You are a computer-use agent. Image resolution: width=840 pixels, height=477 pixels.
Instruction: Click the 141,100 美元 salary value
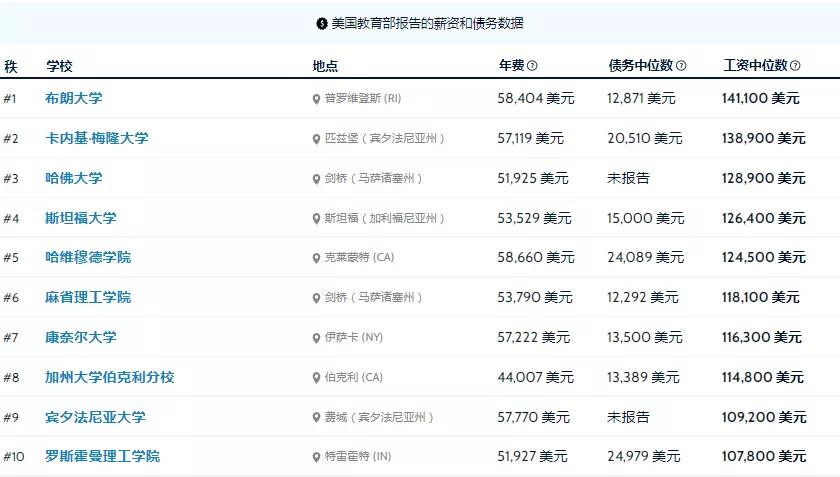tap(761, 98)
